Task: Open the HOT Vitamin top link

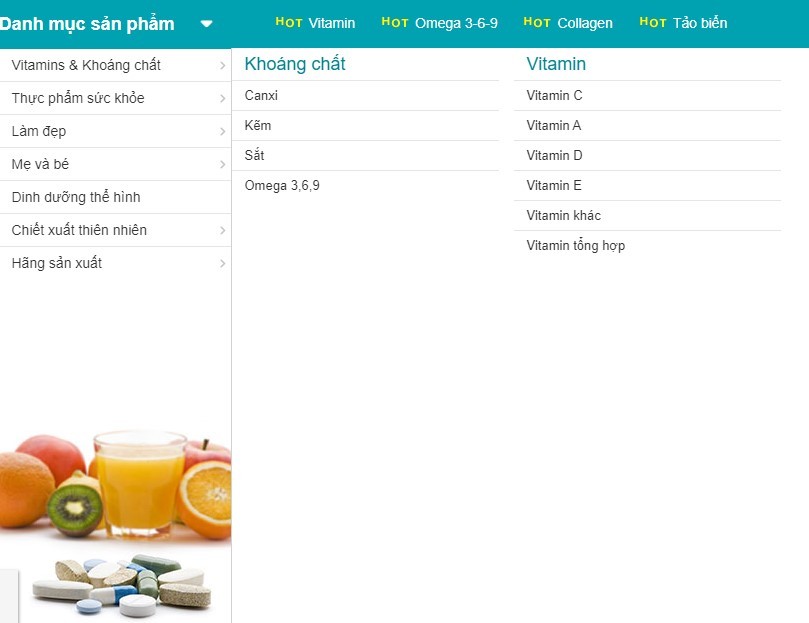Action: pos(315,23)
